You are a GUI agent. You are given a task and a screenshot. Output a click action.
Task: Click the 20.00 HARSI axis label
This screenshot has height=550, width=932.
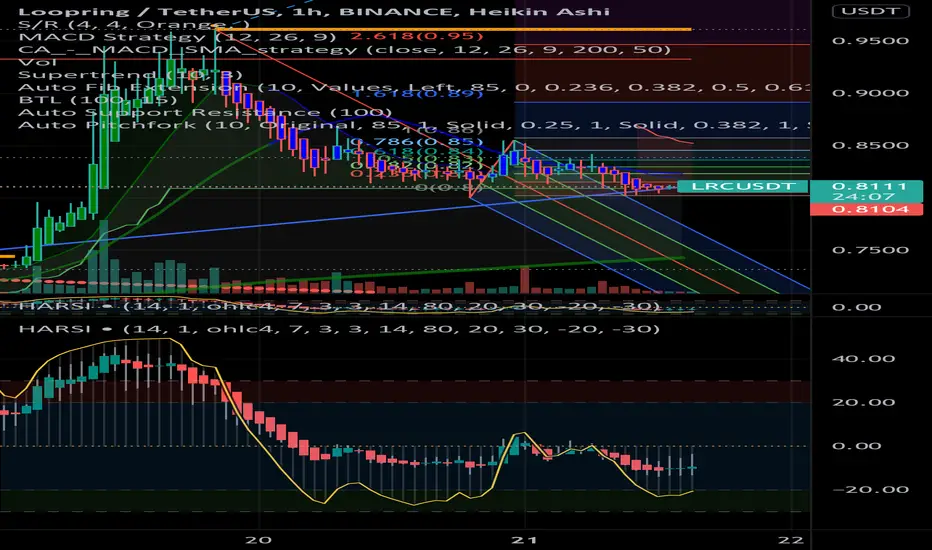click(x=864, y=402)
